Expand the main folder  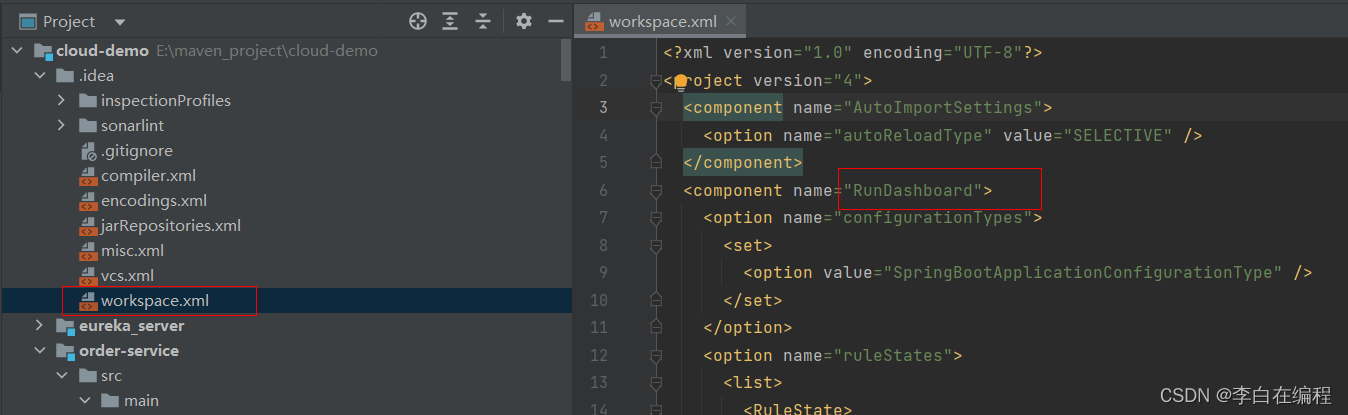coord(84,400)
